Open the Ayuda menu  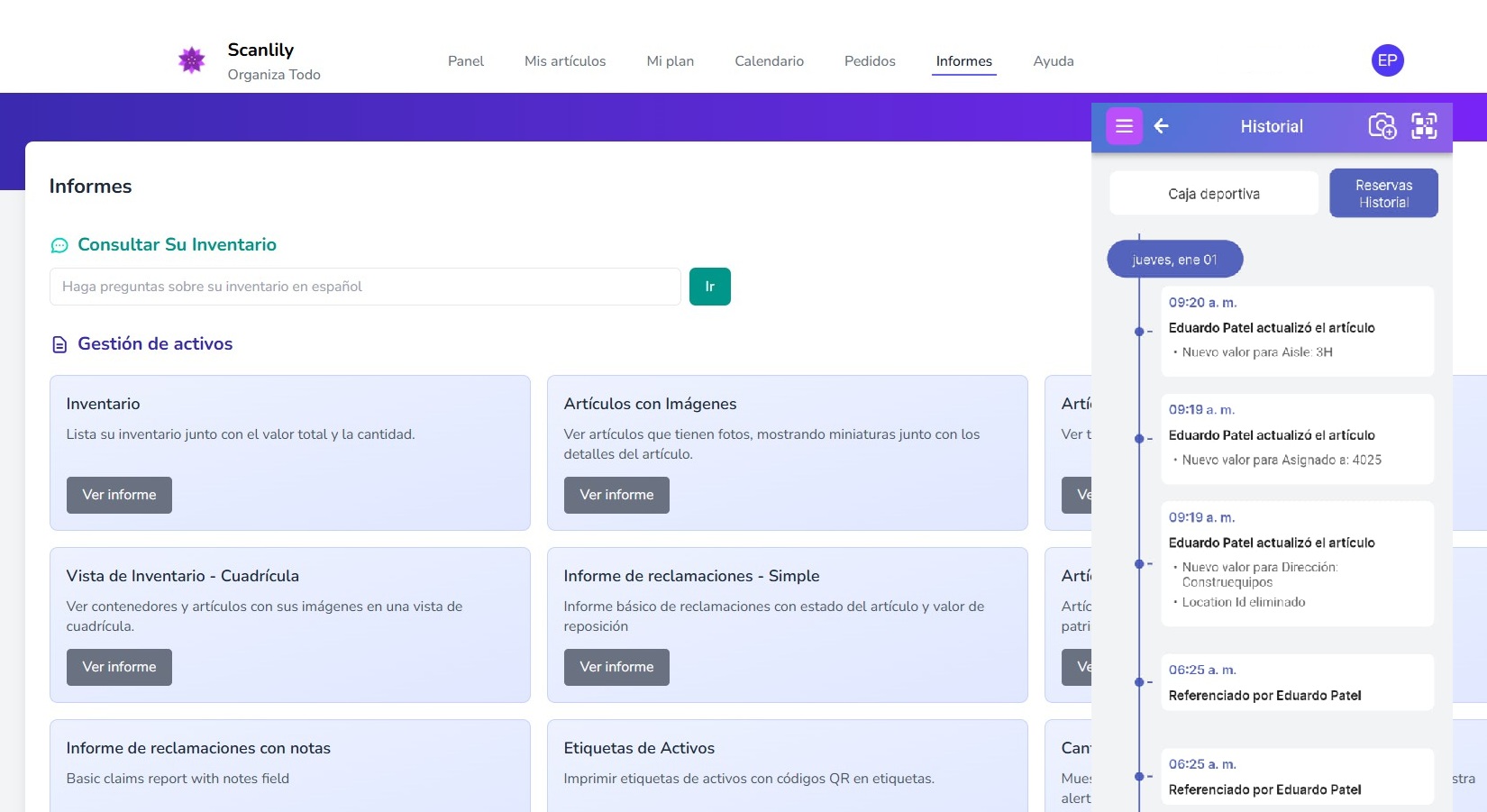point(1053,61)
